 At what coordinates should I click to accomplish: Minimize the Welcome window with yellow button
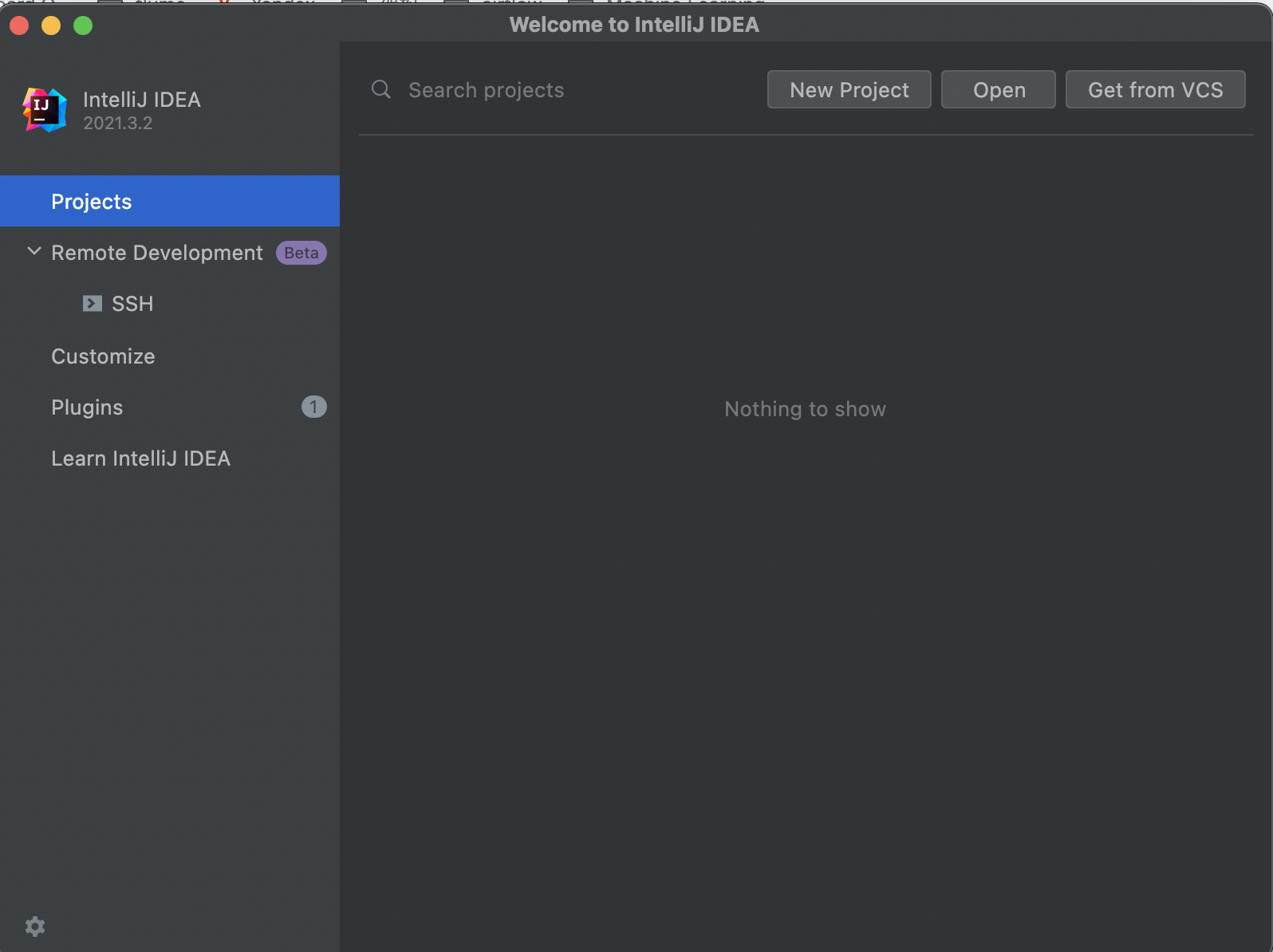[x=51, y=26]
